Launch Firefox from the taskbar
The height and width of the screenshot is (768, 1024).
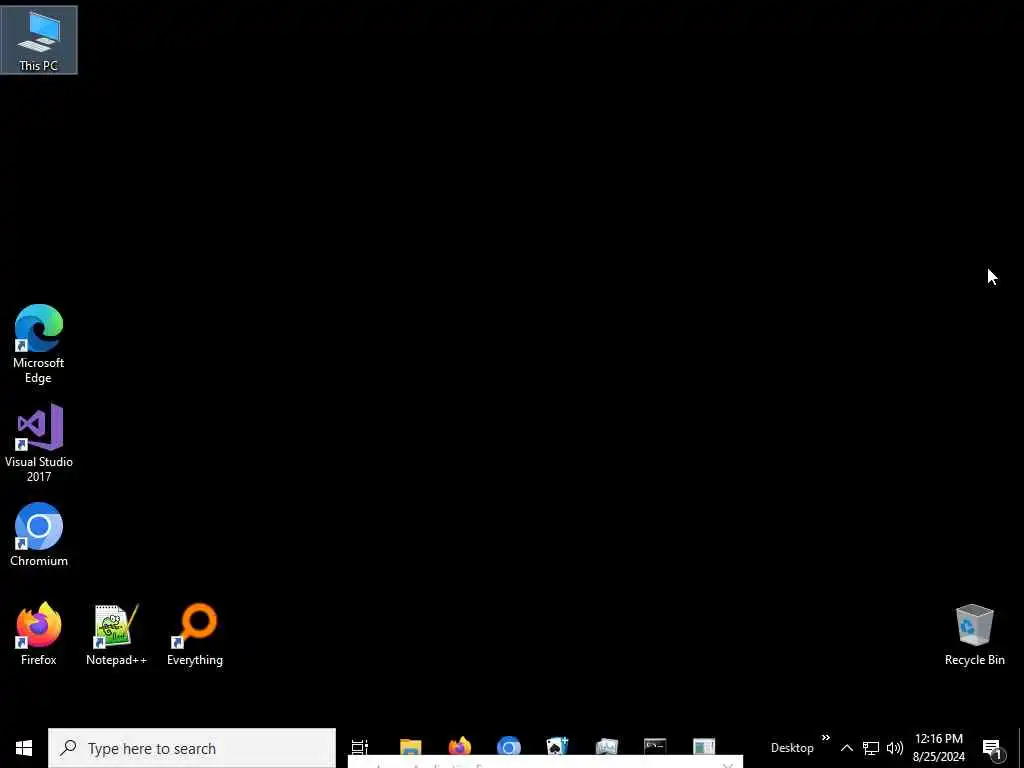pos(460,747)
